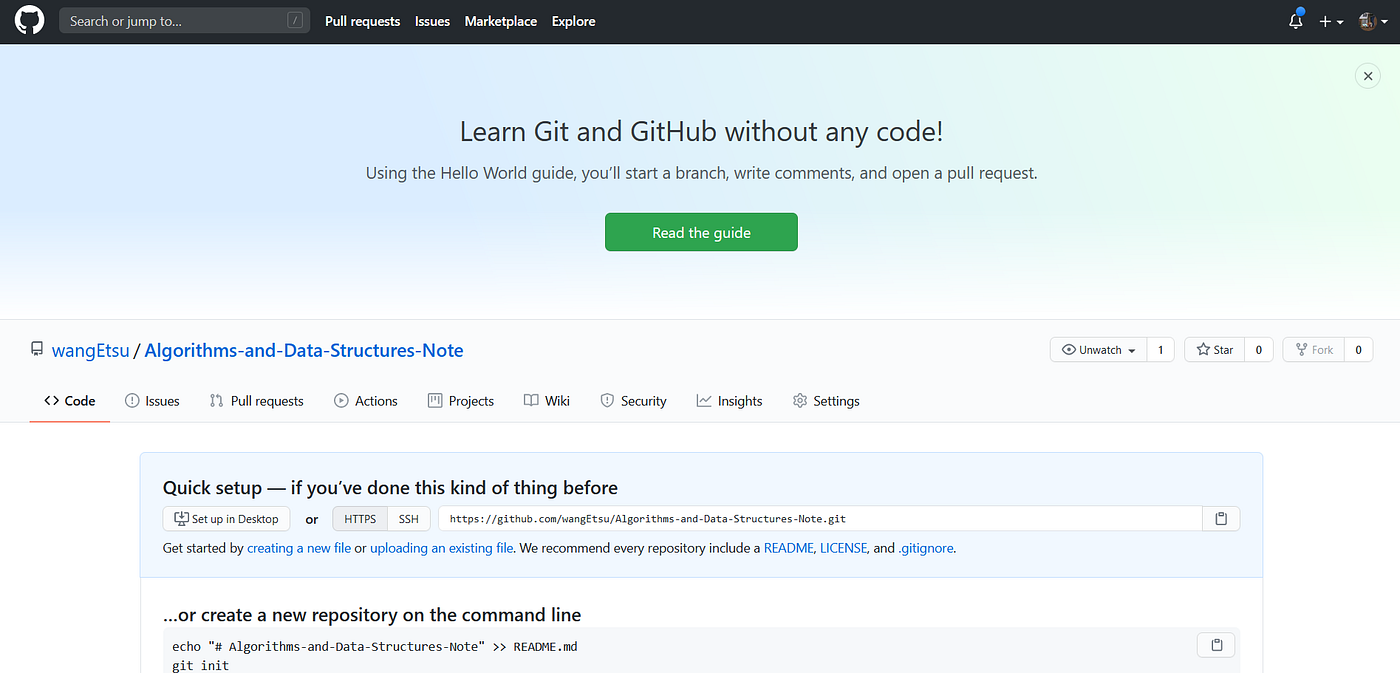The width and height of the screenshot is (1400, 673).
Task: Click the git init command text
Action: tap(200, 665)
